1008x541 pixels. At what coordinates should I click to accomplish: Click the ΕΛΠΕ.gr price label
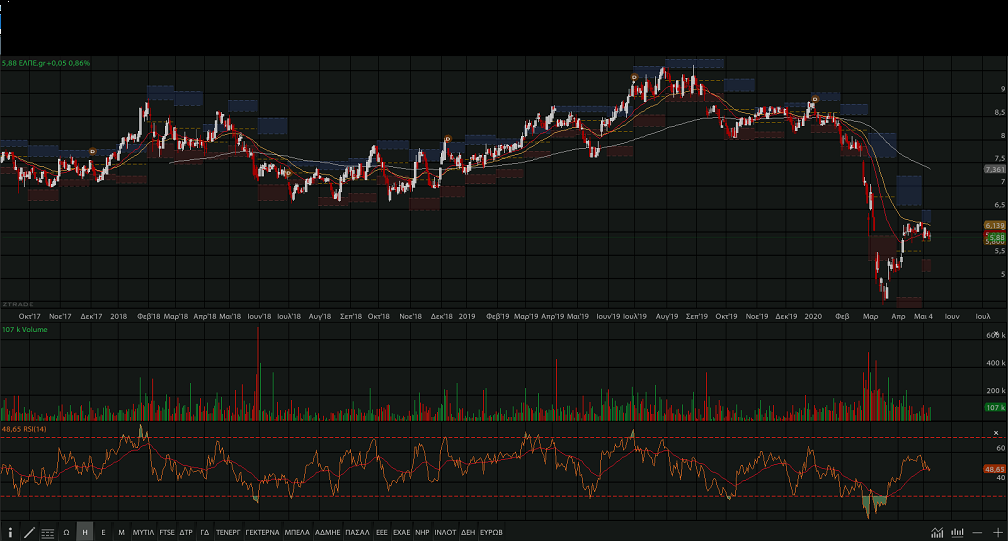pos(46,63)
